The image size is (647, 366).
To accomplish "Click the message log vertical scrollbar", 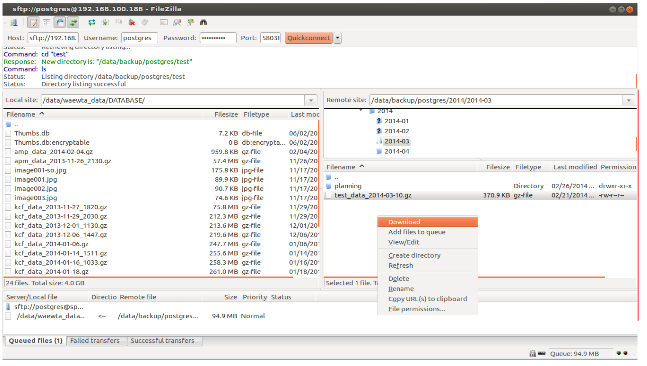I will coord(636,68).
